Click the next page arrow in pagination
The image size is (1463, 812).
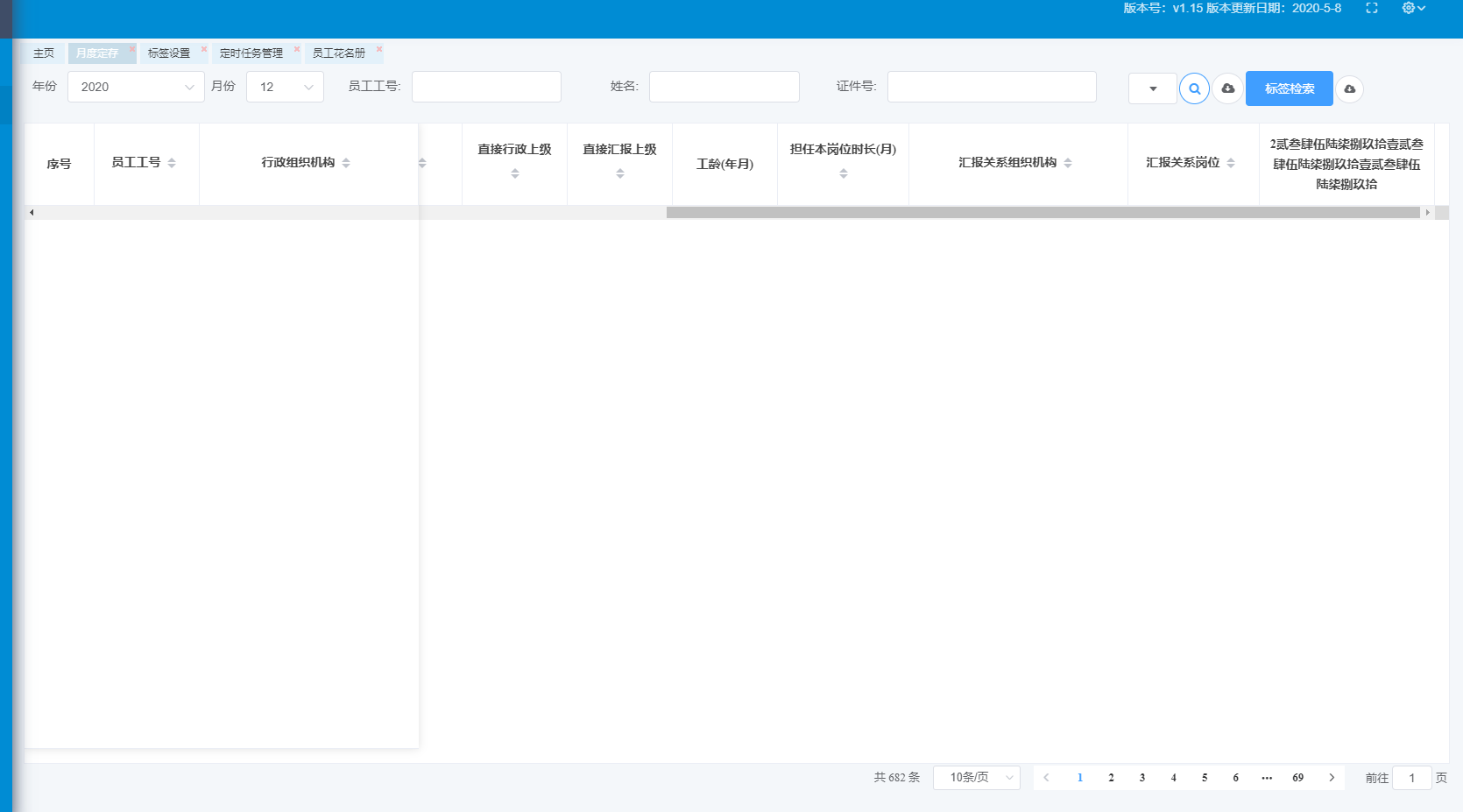(1332, 778)
